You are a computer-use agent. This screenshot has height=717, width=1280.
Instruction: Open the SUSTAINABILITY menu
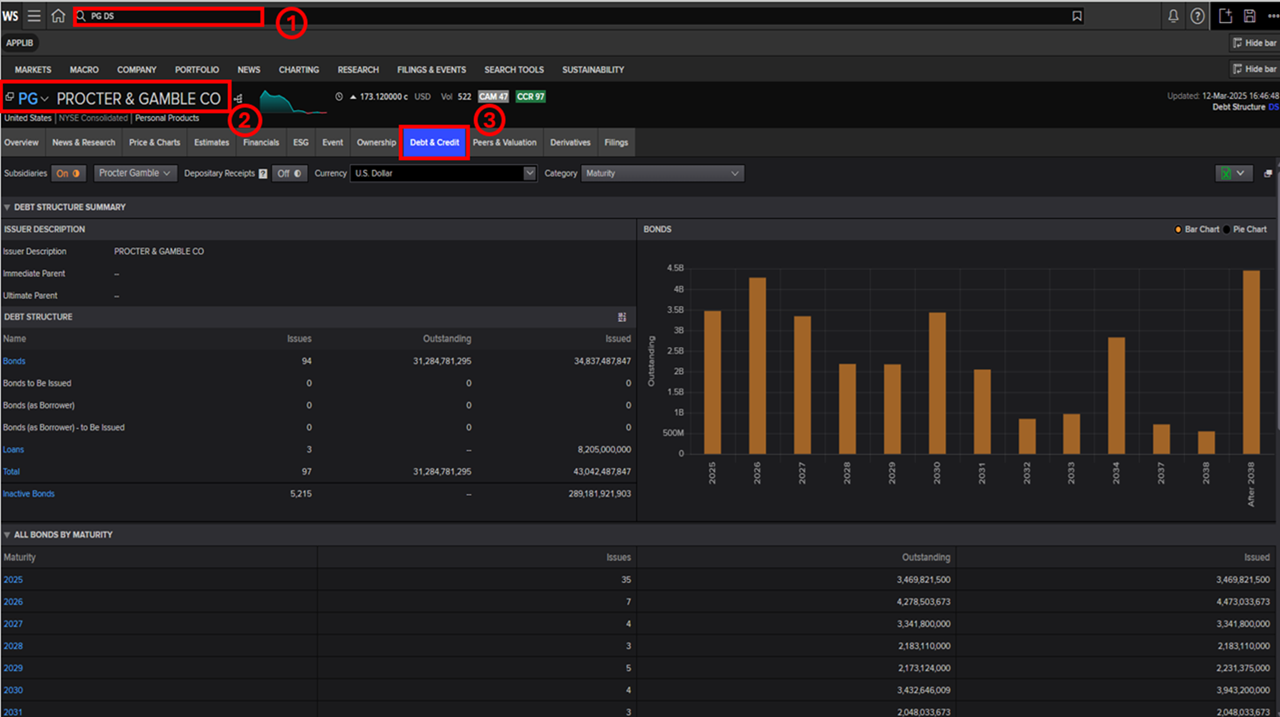593,70
